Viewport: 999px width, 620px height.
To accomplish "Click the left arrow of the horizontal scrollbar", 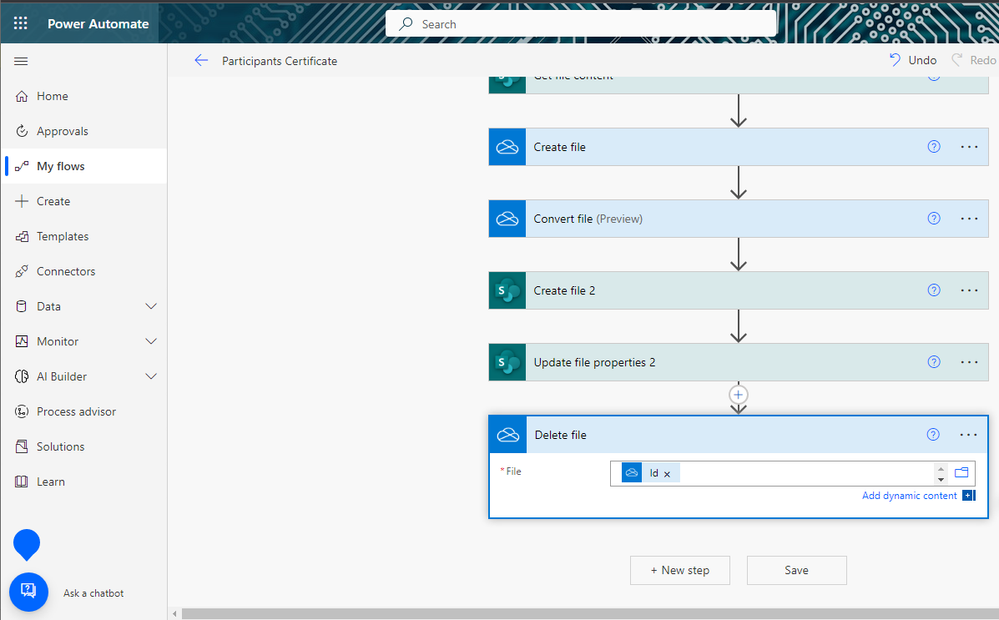I will point(175,614).
